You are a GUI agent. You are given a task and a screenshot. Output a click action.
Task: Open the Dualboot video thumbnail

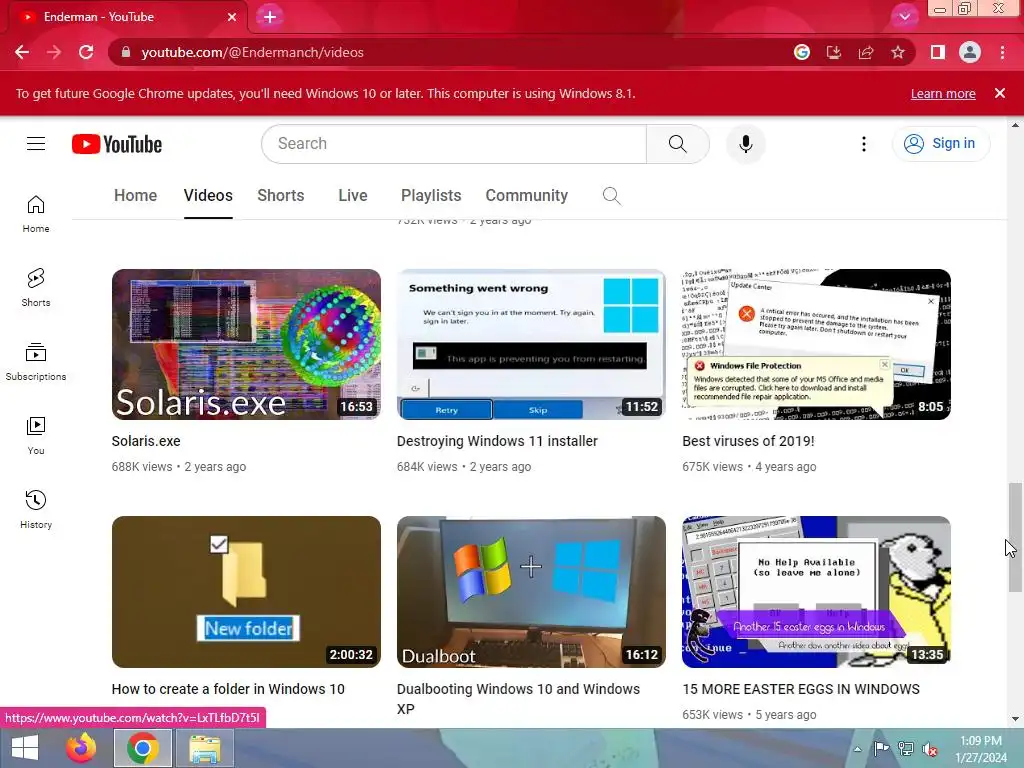[531, 592]
